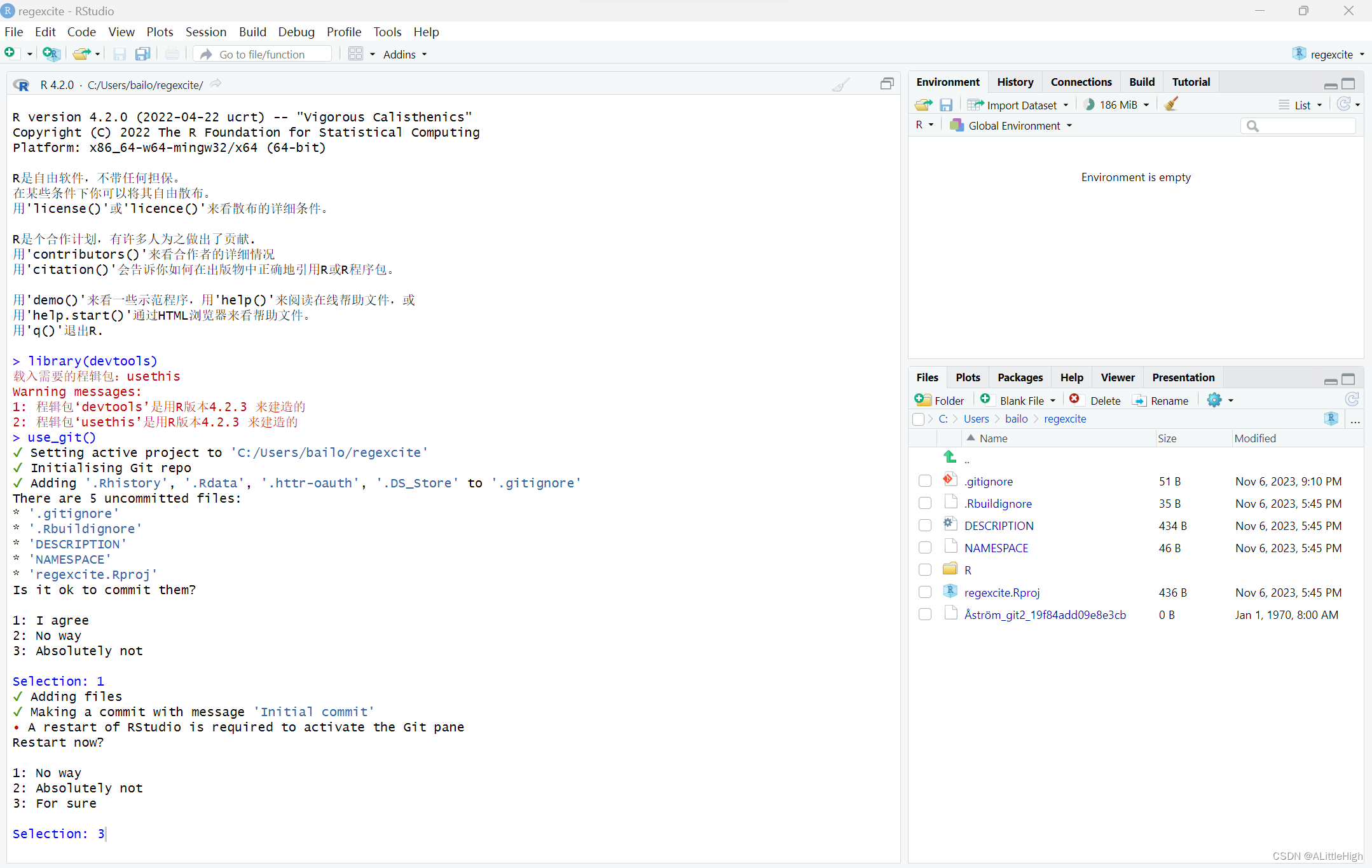1372x868 pixels.
Task: Open the Session menu
Action: coord(205,32)
